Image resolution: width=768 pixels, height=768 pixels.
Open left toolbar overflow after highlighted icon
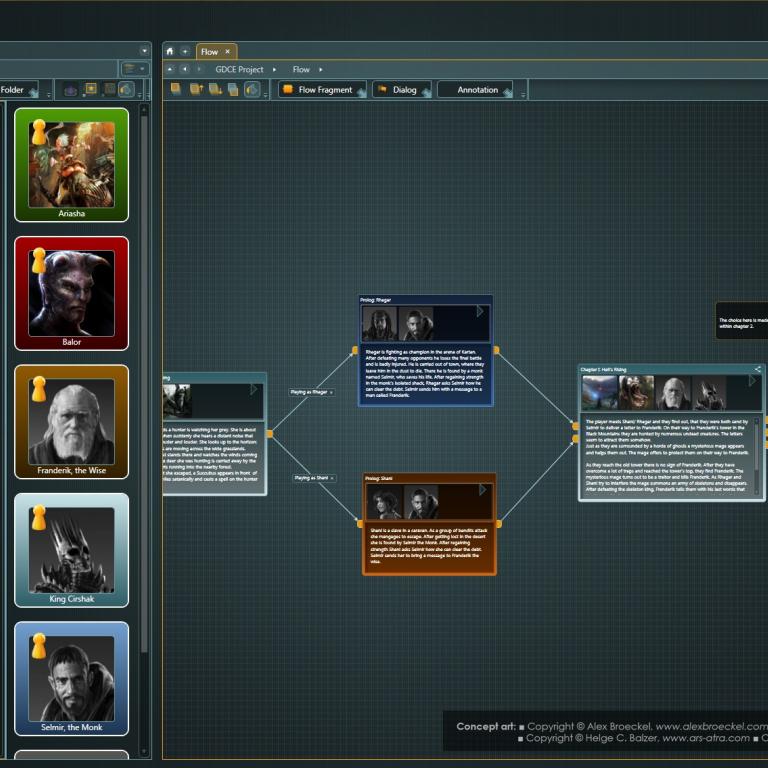(140, 94)
